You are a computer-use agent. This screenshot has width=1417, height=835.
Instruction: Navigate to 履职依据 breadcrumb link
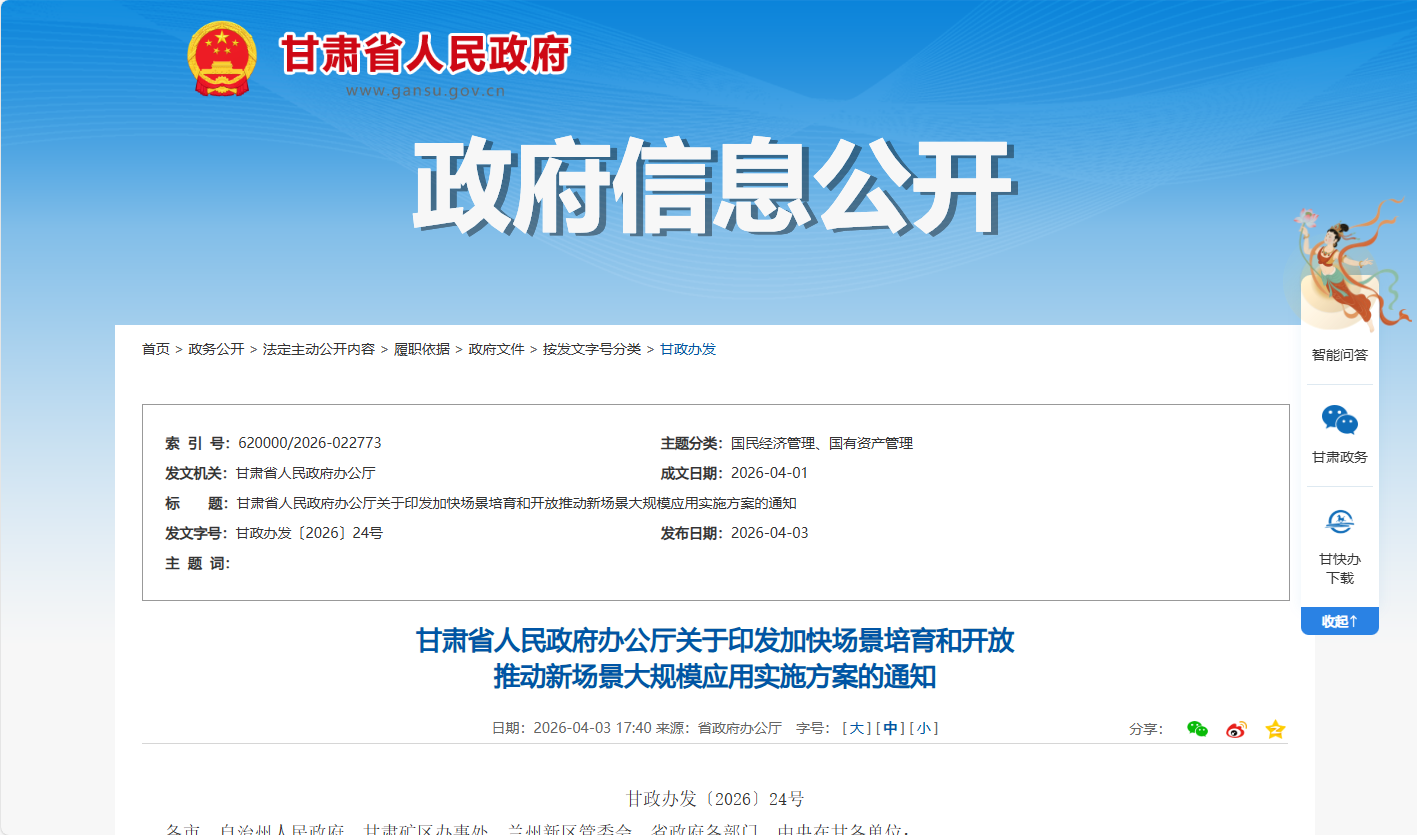[421, 349]
